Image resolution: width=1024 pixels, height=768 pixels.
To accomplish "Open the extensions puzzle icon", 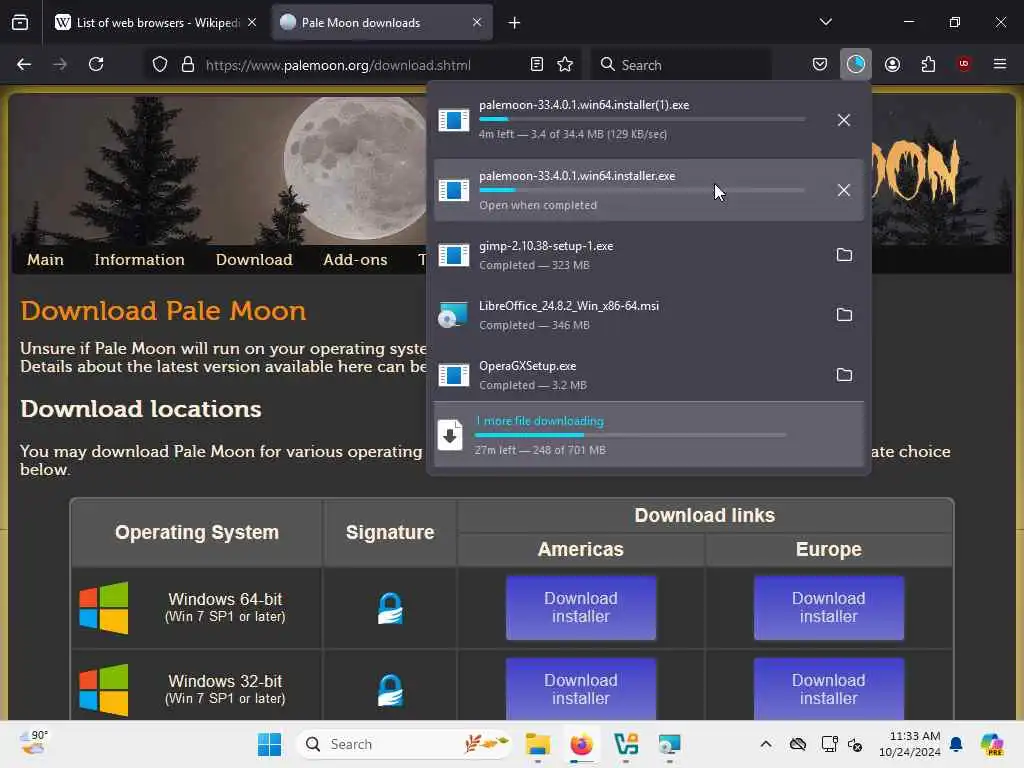I will [x=928, y=64].
